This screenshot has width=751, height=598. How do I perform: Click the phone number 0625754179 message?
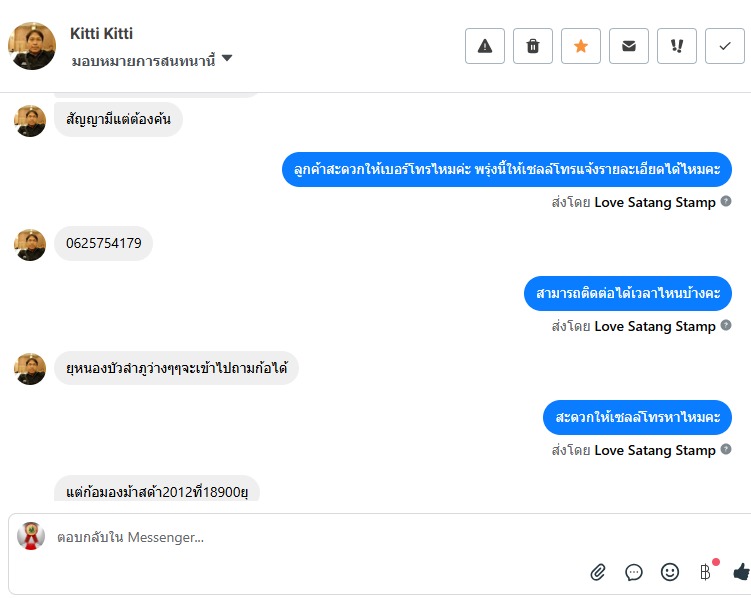103,243
